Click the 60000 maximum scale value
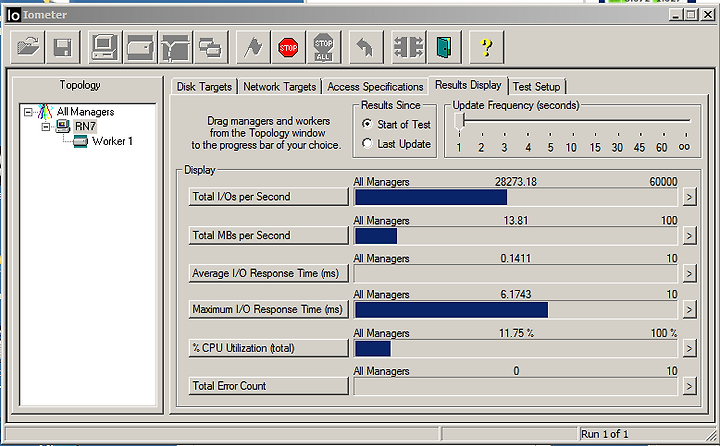 (x=663, y=182)
